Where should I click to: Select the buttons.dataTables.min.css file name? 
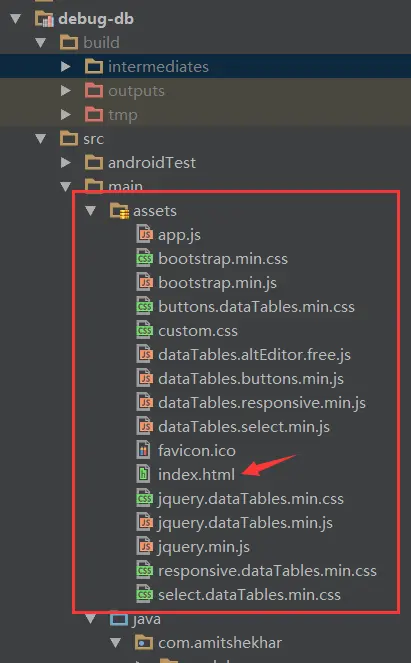(x=256, y=307)
